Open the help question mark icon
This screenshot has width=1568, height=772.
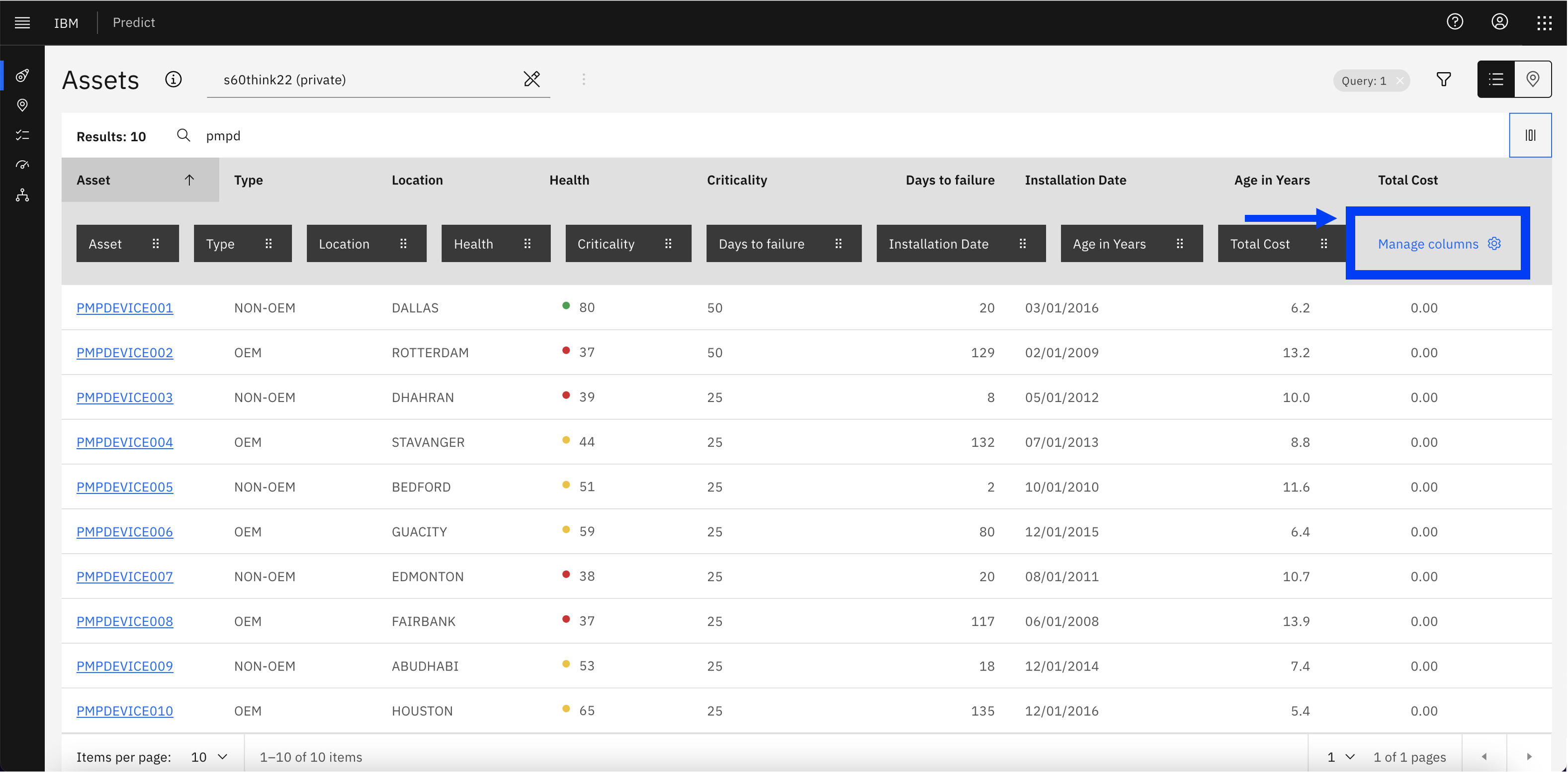1455,22
